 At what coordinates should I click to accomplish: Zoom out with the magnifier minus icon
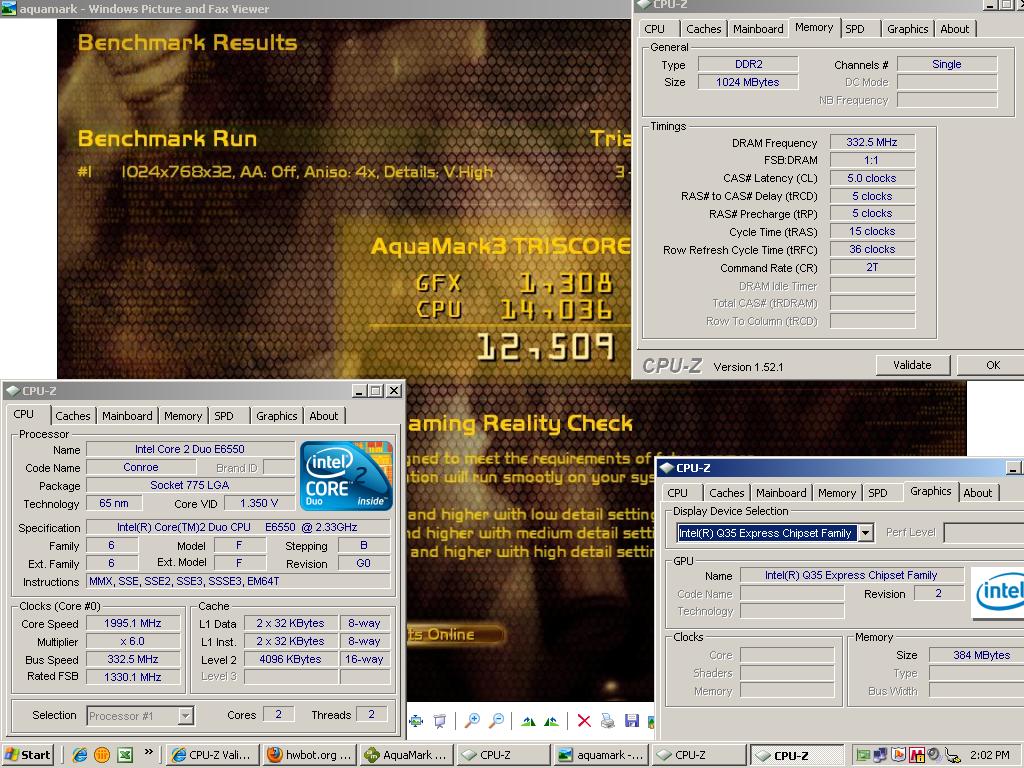point(496,721)
